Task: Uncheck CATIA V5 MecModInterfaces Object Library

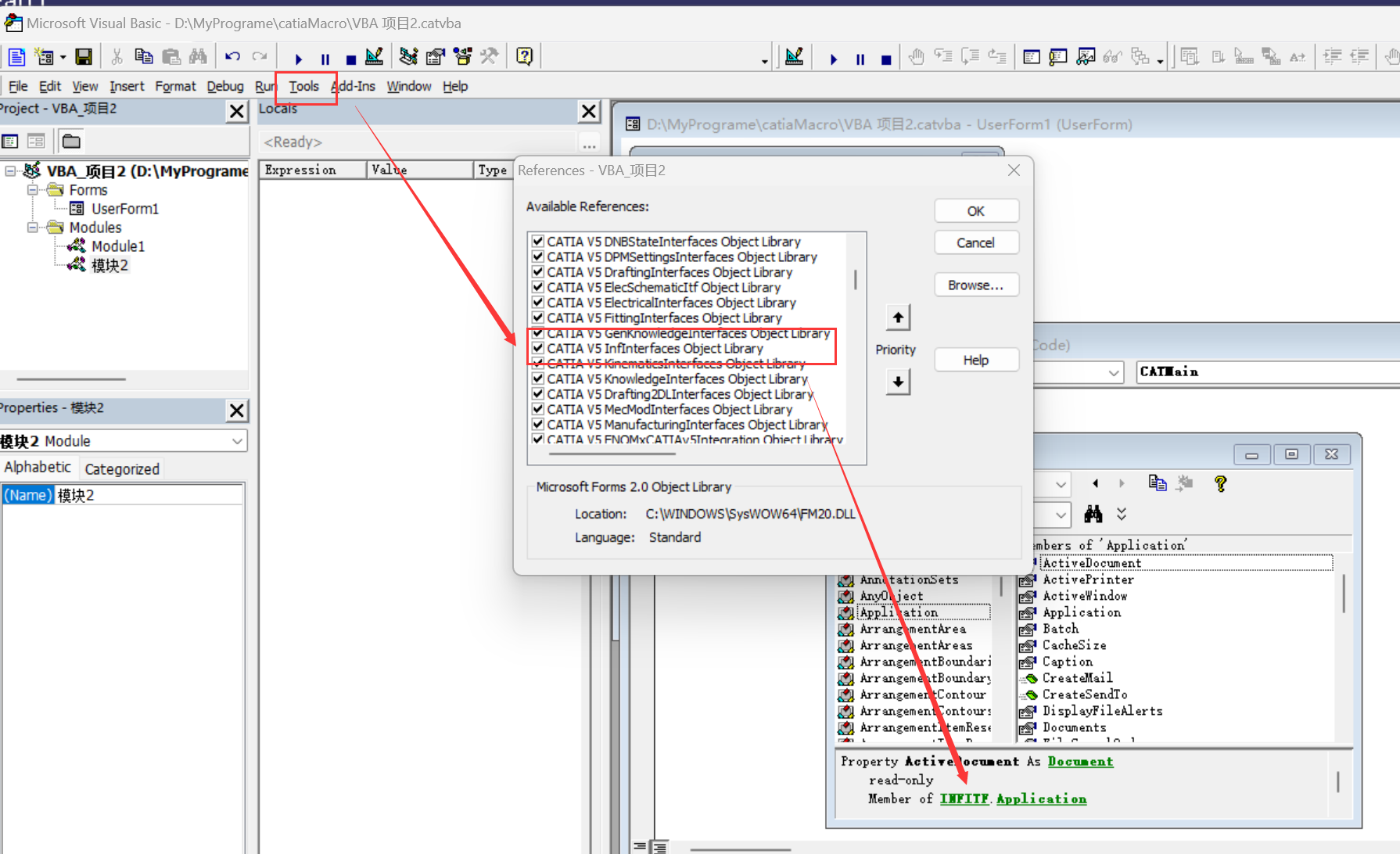Action: click(538, 409)
